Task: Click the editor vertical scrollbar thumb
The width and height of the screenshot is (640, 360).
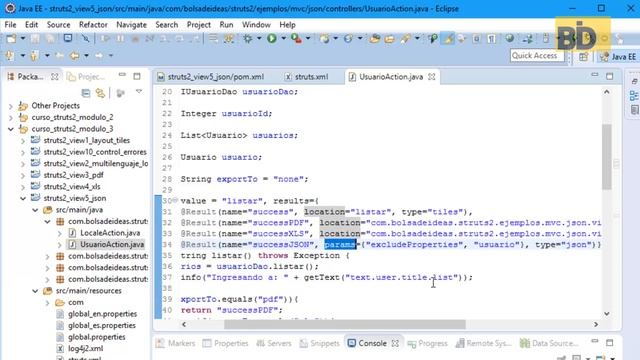Action: [607, 157]
